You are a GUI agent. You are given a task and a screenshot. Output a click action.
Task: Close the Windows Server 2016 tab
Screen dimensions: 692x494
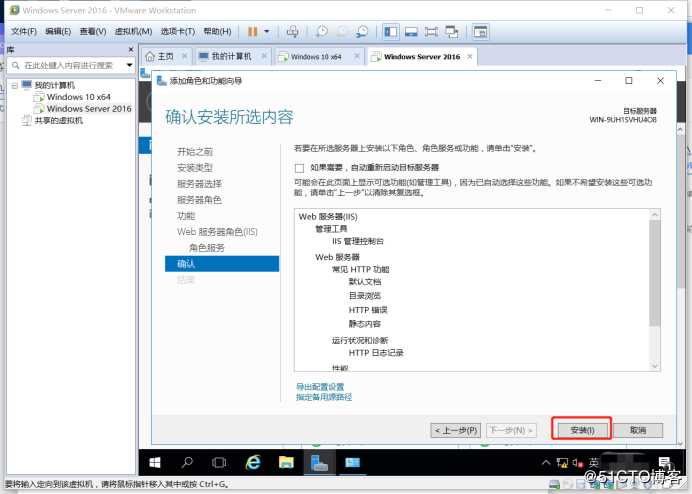pos(470,57)
